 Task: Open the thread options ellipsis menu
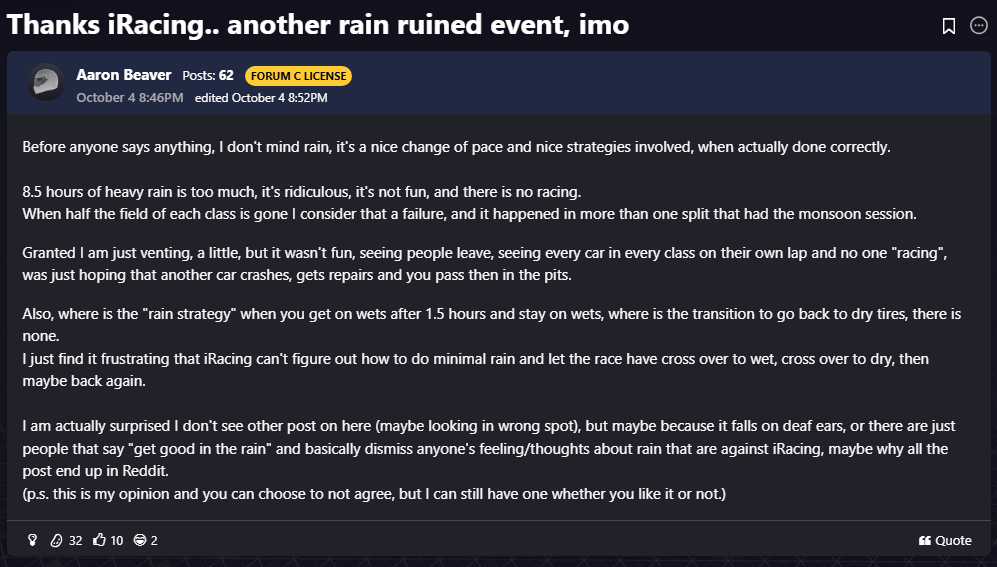click(x=979, y=26)
